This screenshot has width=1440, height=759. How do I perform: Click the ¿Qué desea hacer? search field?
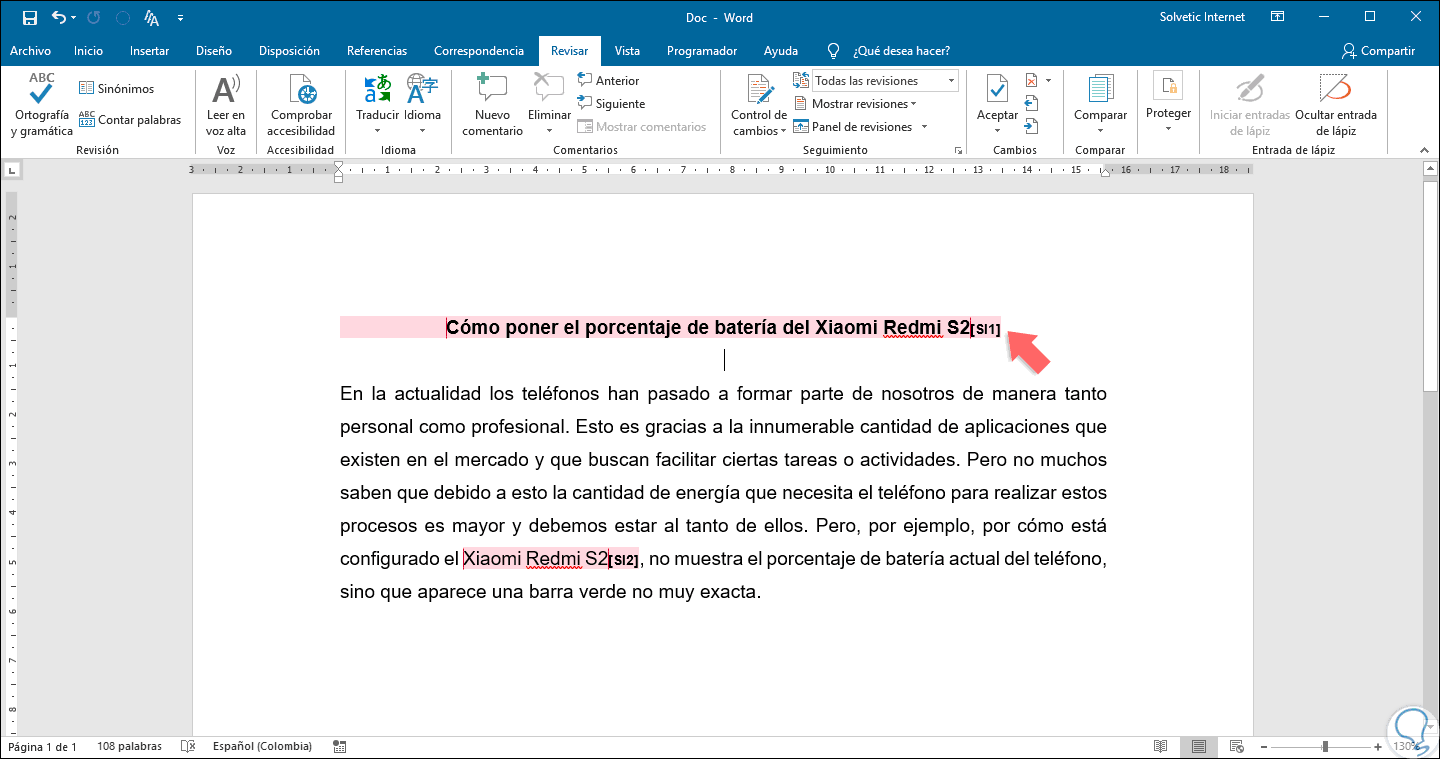point(900,51)
